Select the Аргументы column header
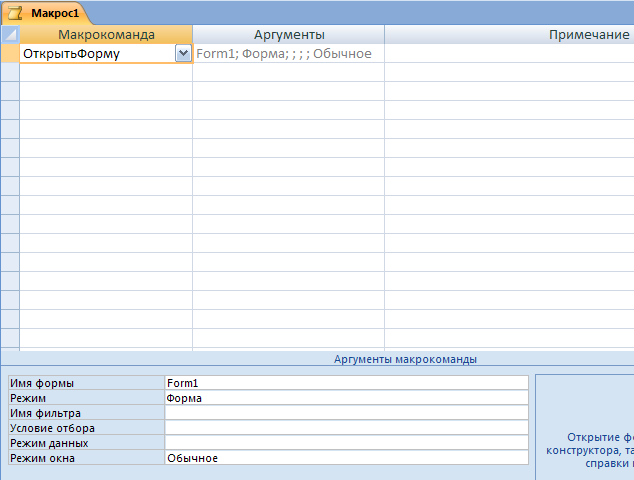Viewport: 634px width, 480px height. pyautogui.click(x=289, y=34)
